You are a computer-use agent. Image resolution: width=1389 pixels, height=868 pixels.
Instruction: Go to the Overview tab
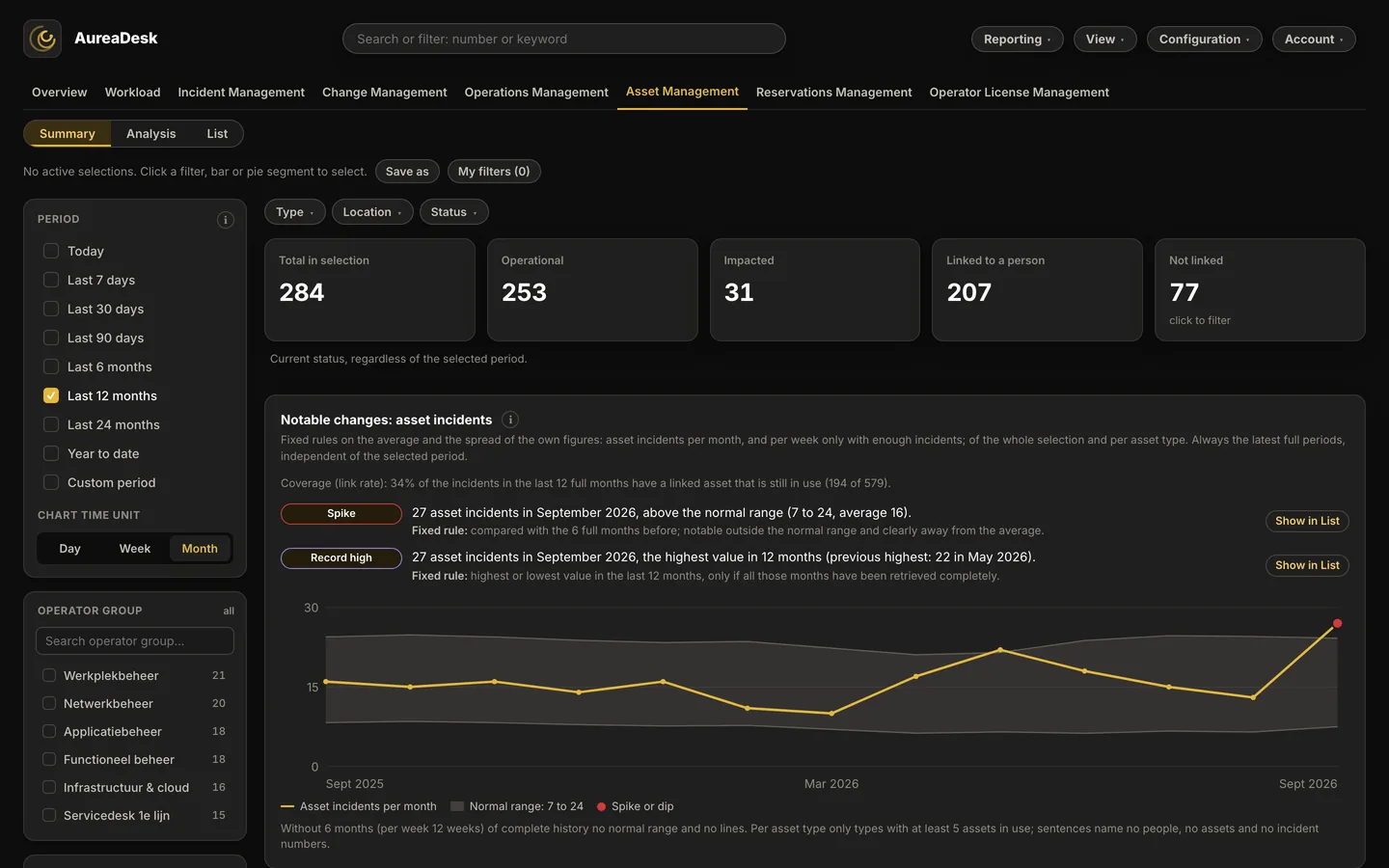pyautogui.click(x=60, y=93)
